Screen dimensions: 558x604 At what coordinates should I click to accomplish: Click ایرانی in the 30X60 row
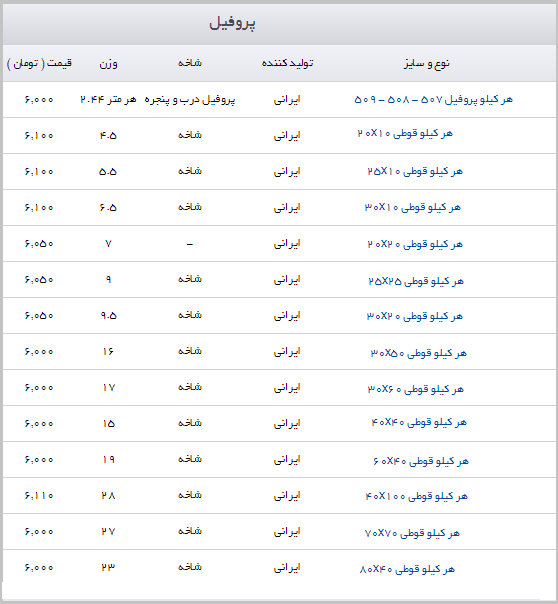[x=287, y=388]
